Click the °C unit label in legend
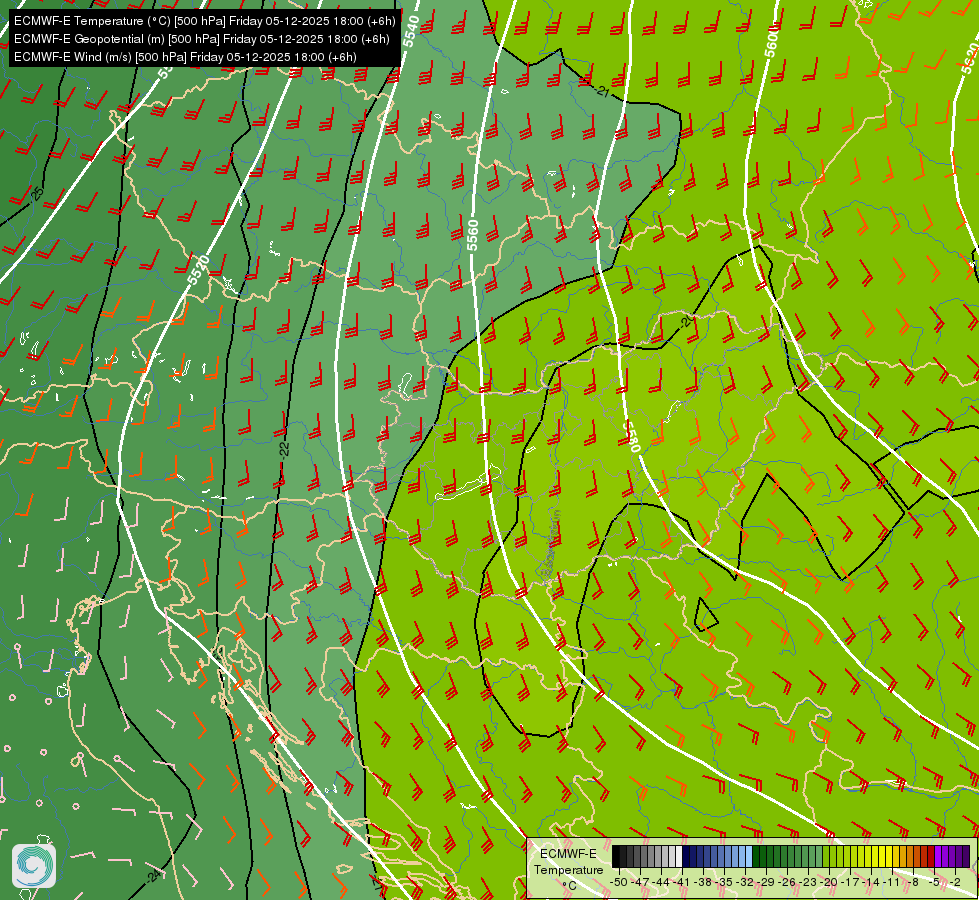Viewport: 979px width, 900px height. (x=569, y=886)
